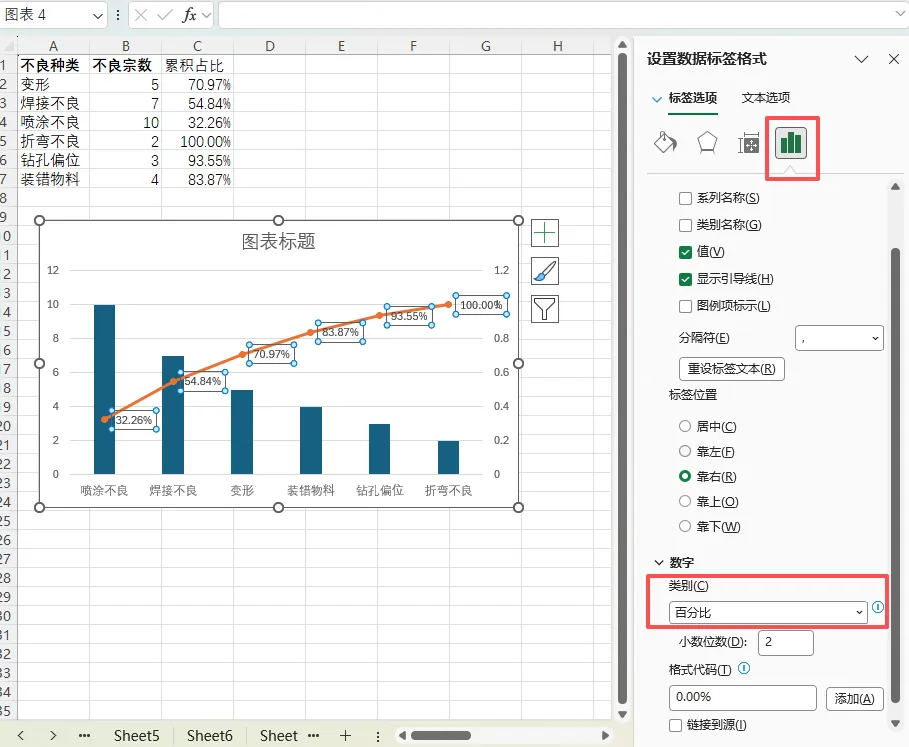909x747 pixels.
Task: Click the info icon beside the 类别 dropdown
Action: pos(878,607)
